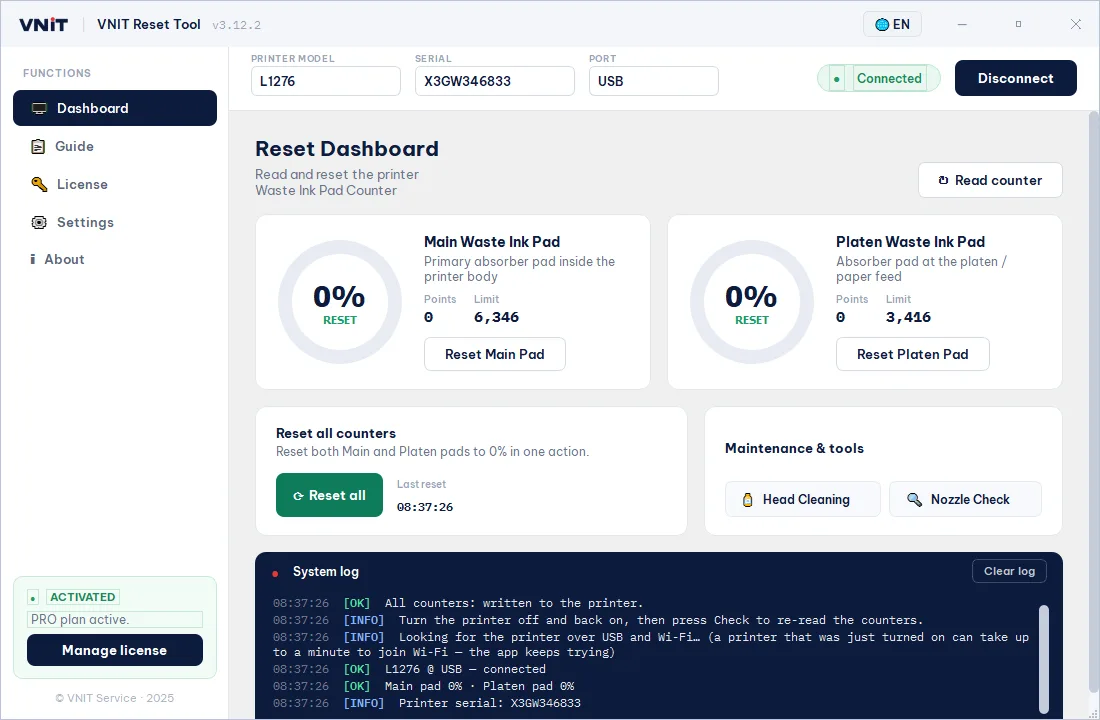Click the Head Cleaning bottle icon
The width and height of the screenshot is (1100, 720).
click(747, 500)
